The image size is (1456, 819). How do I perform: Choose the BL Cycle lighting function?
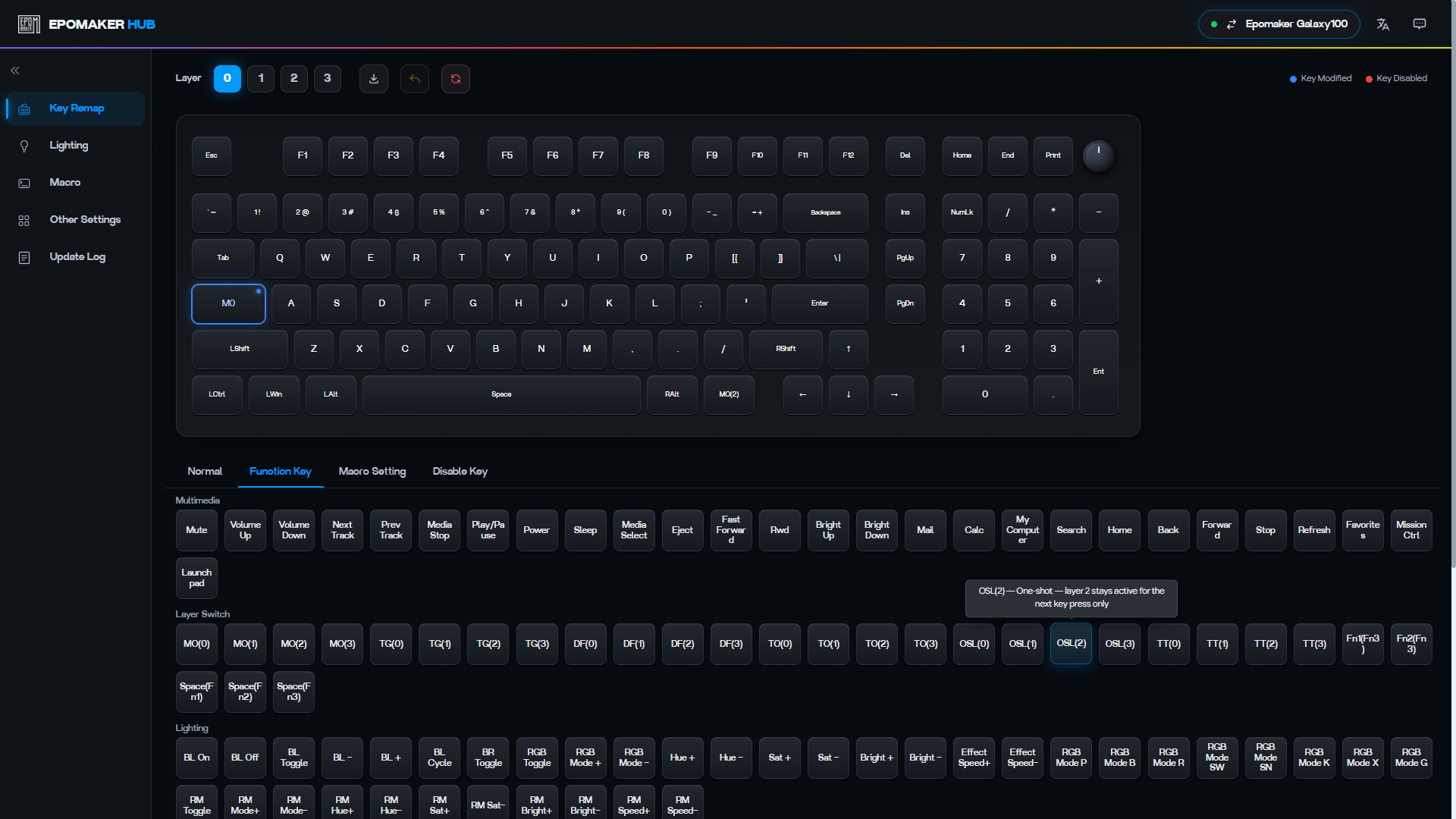440,758
